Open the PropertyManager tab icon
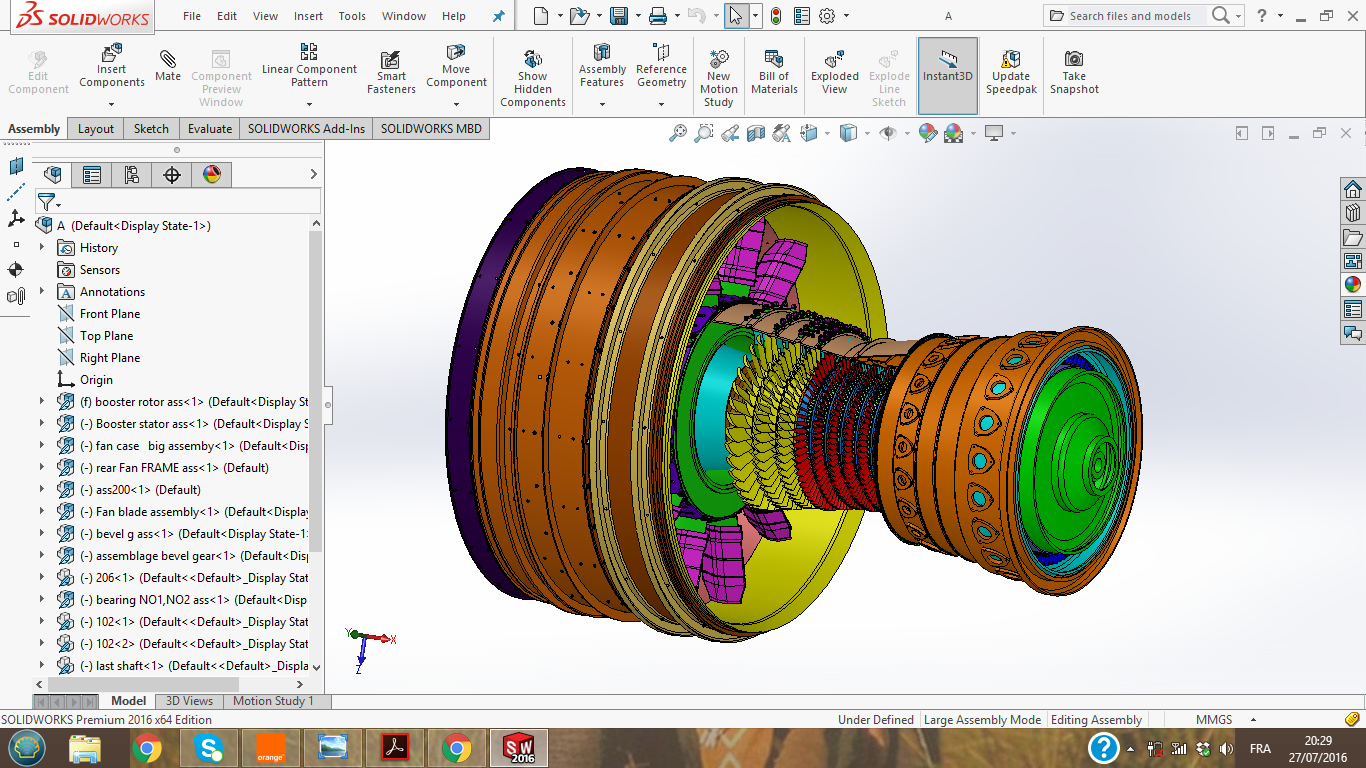 point(92,175)
